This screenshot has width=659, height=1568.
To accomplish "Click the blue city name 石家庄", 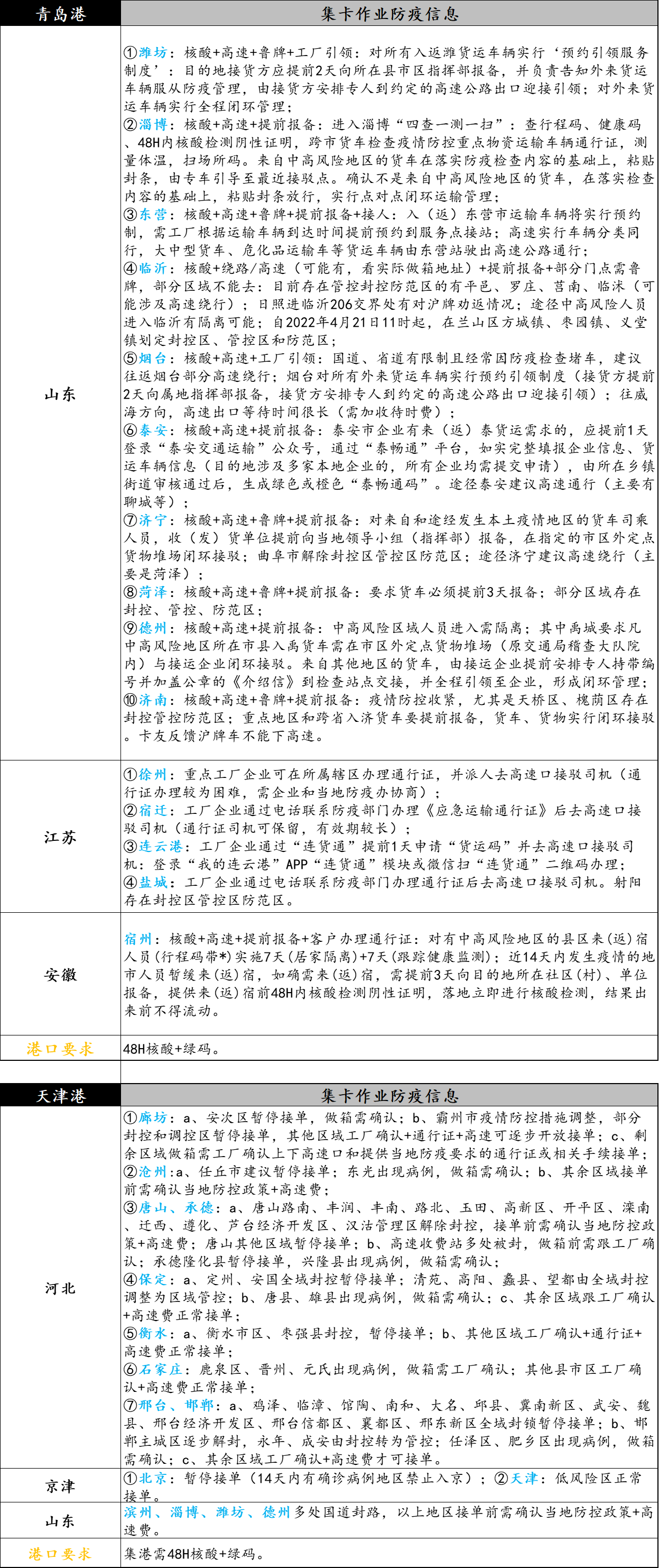I will (161, 1370).
